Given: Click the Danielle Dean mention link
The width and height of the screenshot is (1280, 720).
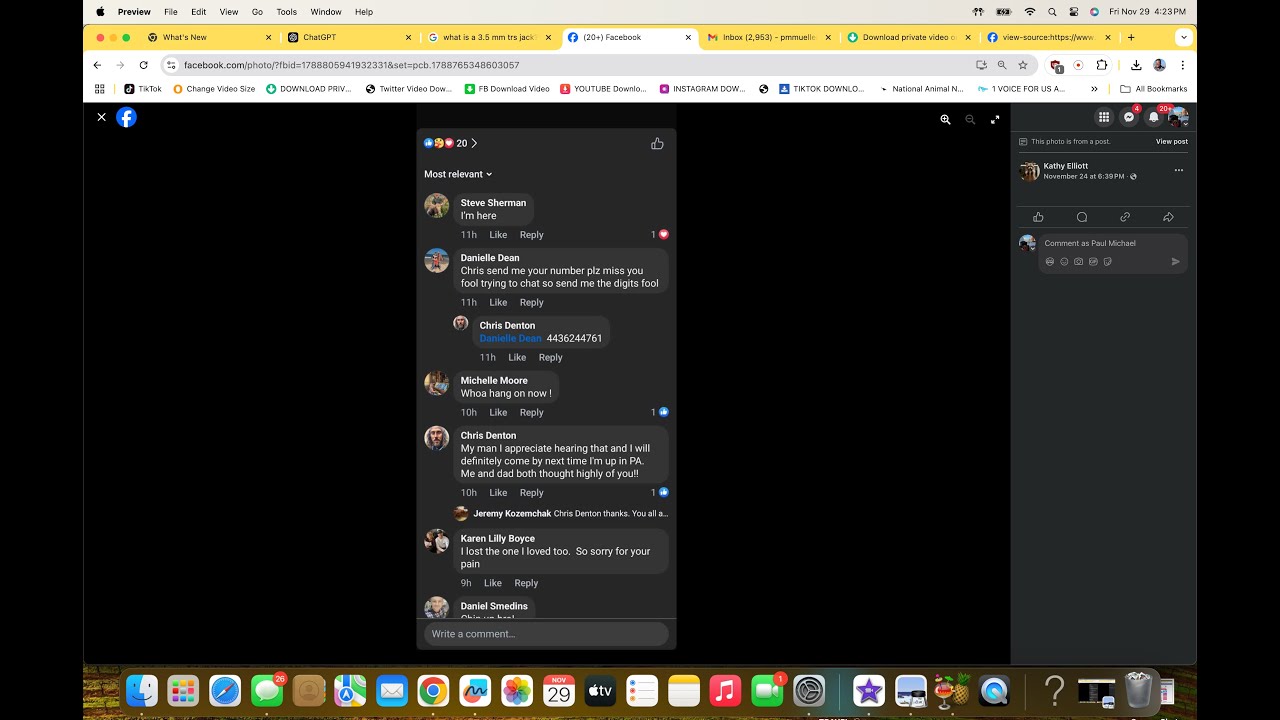Looking at the screenshot, I should click(510, 338).
